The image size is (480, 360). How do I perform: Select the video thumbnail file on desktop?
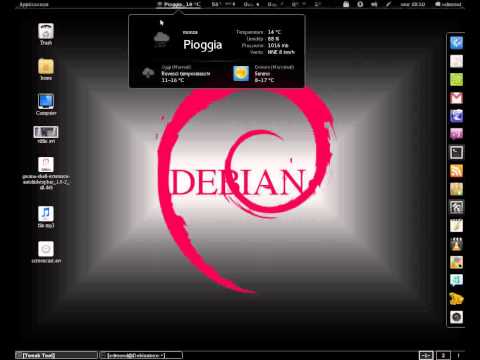(46, 135)
